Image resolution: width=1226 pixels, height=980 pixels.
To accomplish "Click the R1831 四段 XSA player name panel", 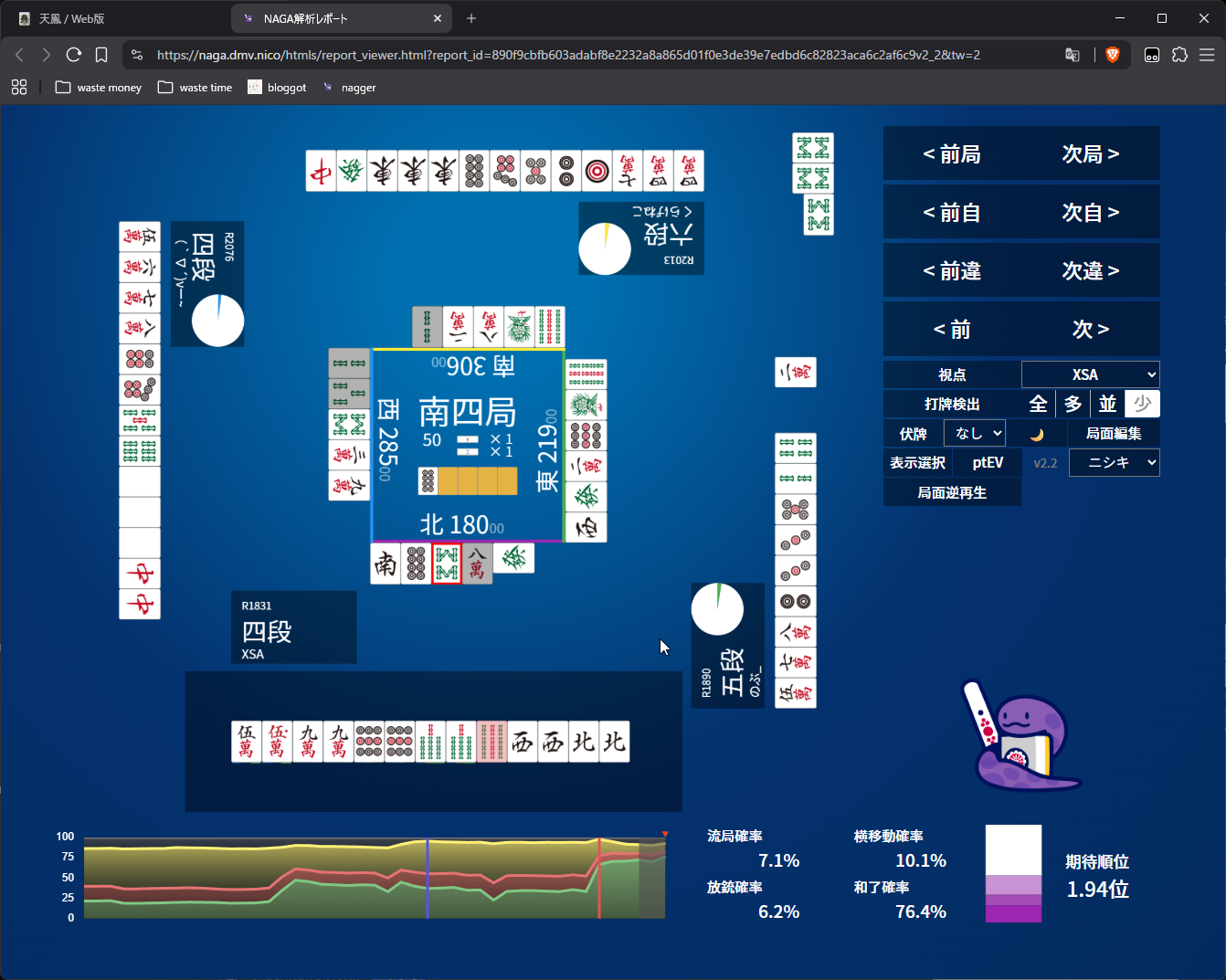I will coord(294,627).
